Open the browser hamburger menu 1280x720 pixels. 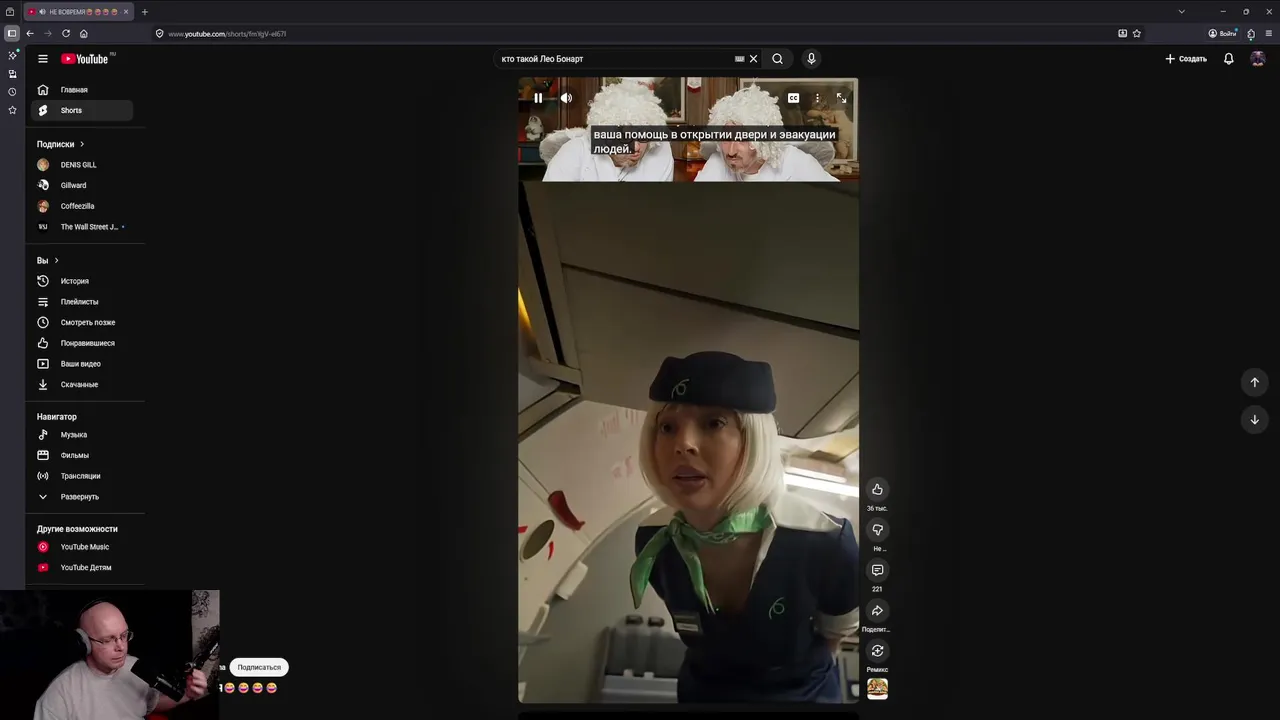[1269, 33]
